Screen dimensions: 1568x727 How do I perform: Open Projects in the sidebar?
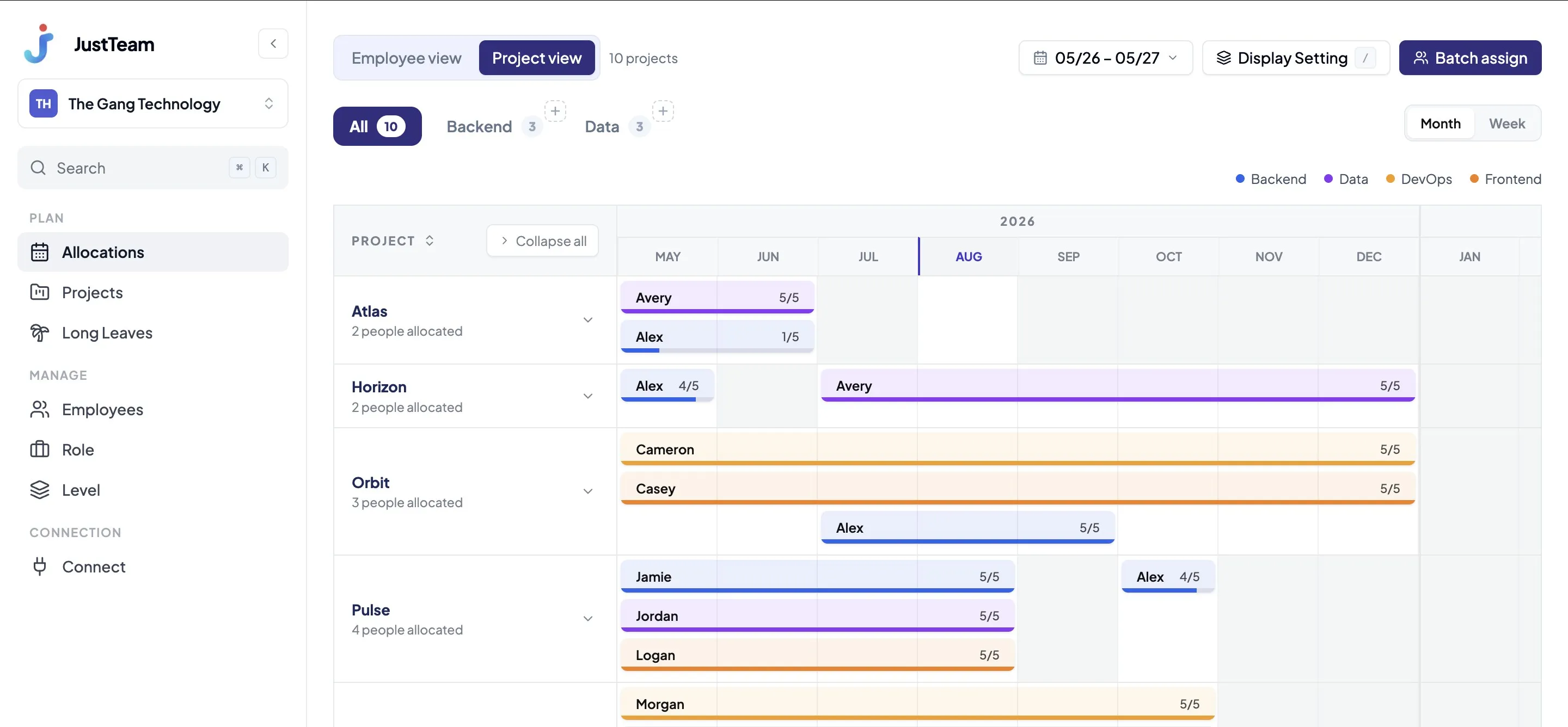tap(153, 292)
